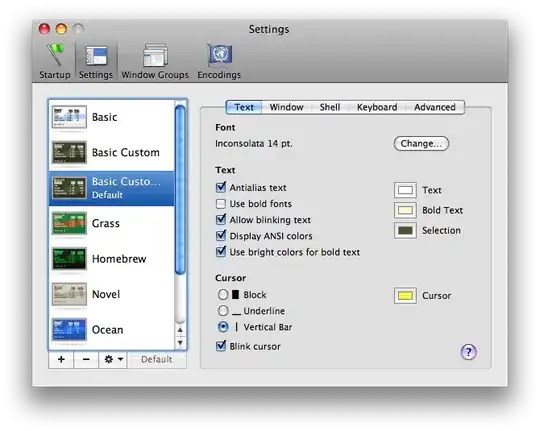This screenshot has width=540, height=431.
Task: Open the Window Groups pane
Action: (x=155, y=62)
